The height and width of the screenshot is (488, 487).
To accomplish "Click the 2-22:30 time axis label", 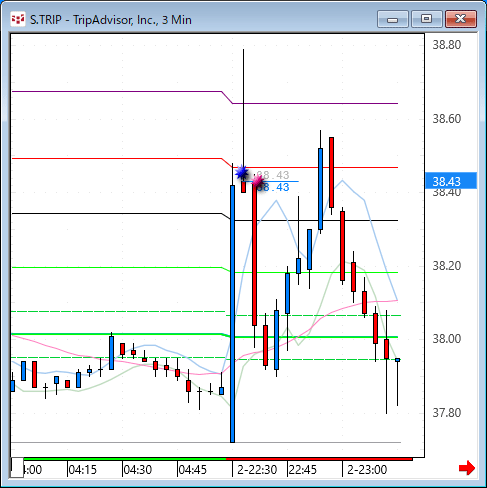I will 257,470.
